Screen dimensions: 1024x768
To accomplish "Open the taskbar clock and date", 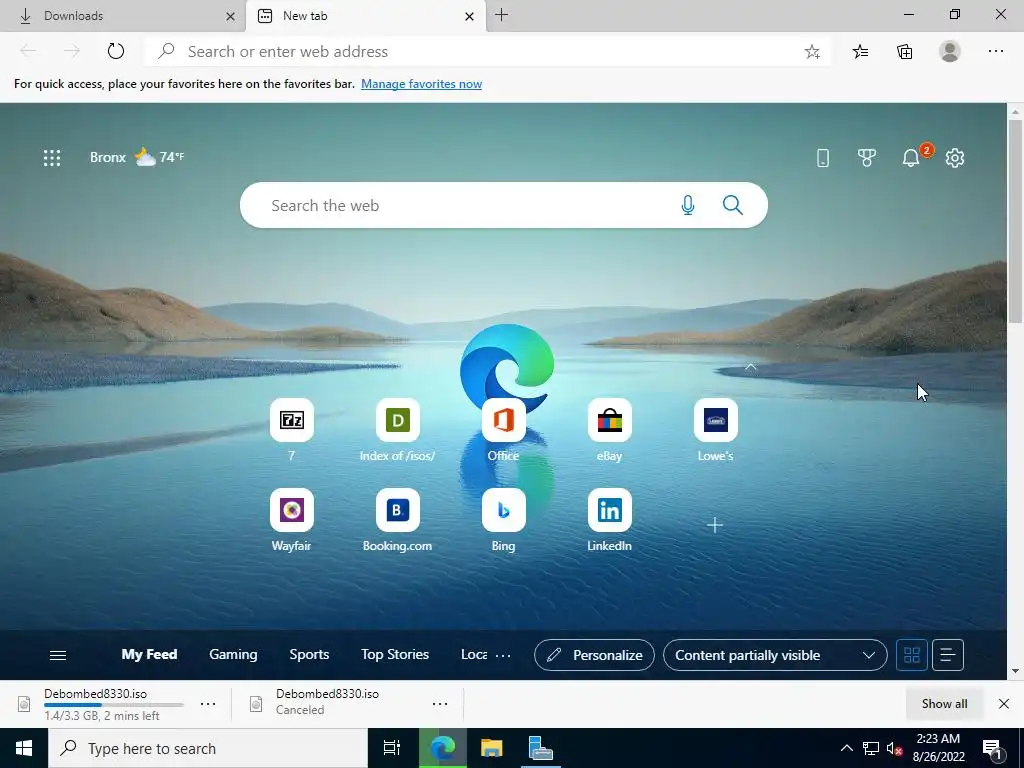I will pyautogui.click(x=938, y=748).
